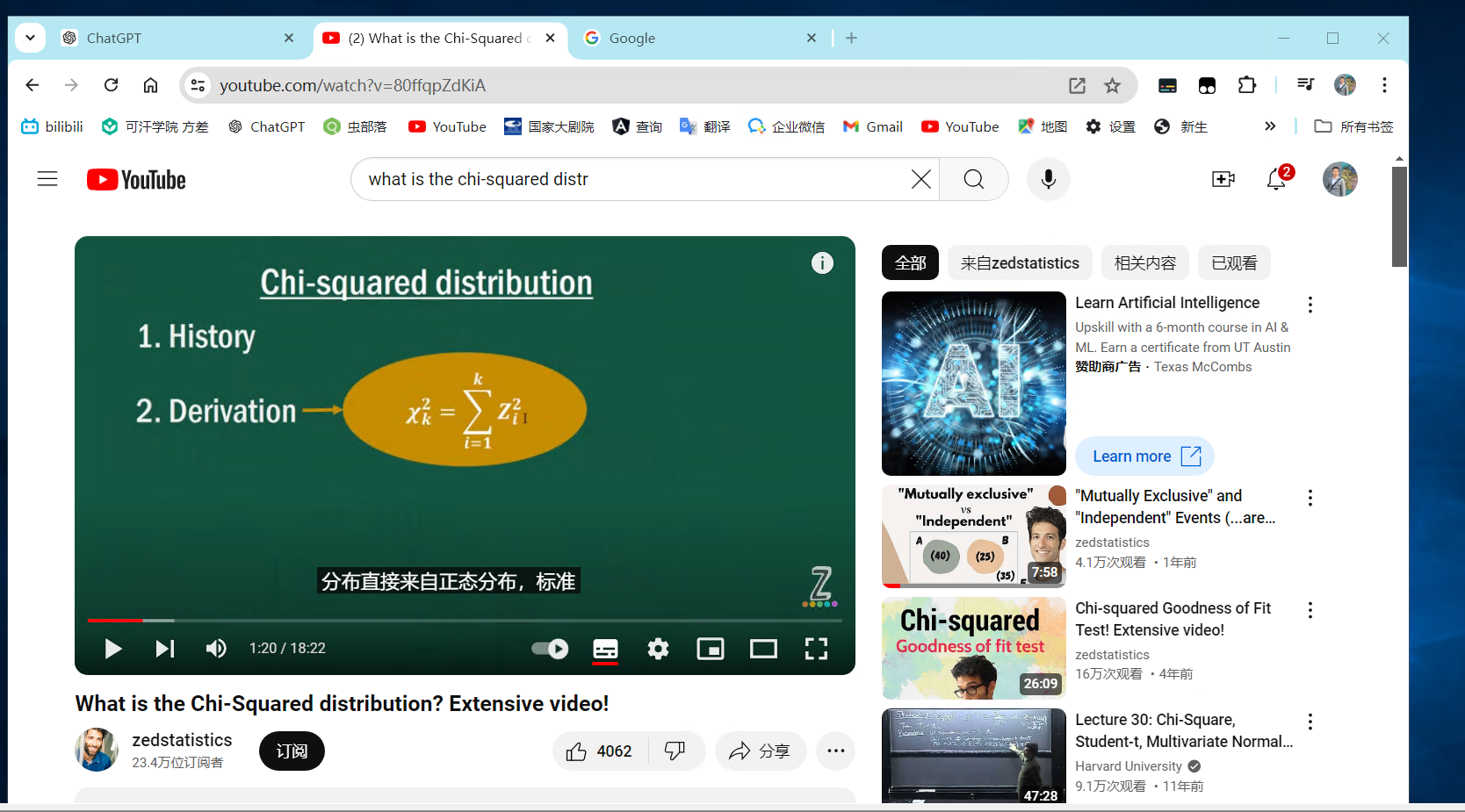Open the Learn more ad link

tap(1144, 456)
